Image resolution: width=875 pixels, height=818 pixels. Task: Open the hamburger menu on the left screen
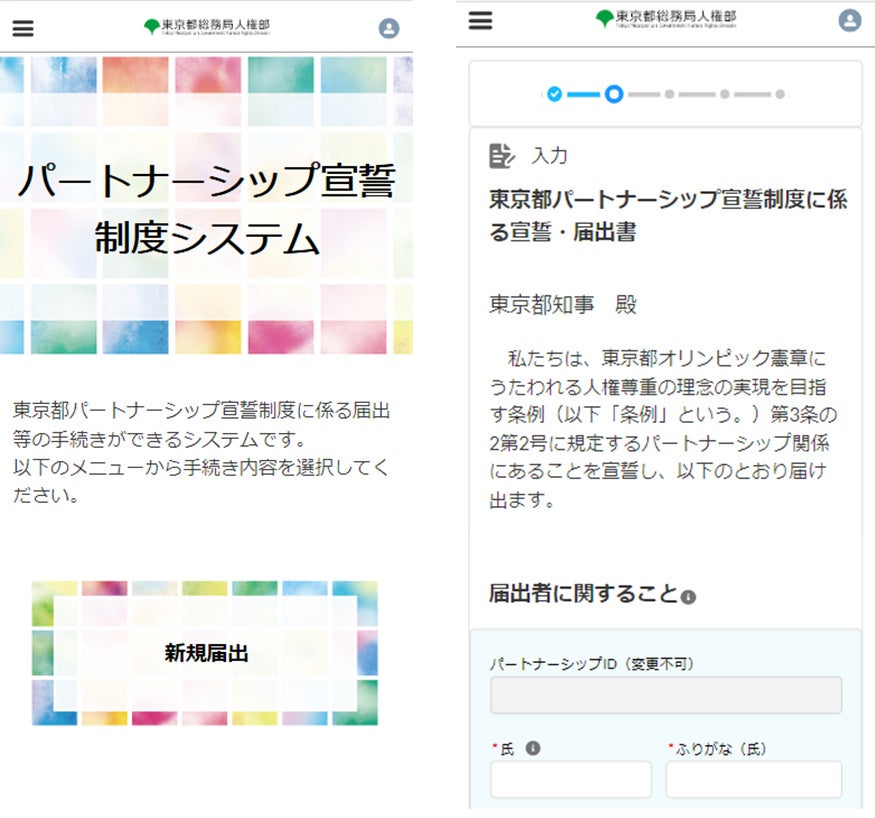(x=23, y=28)
